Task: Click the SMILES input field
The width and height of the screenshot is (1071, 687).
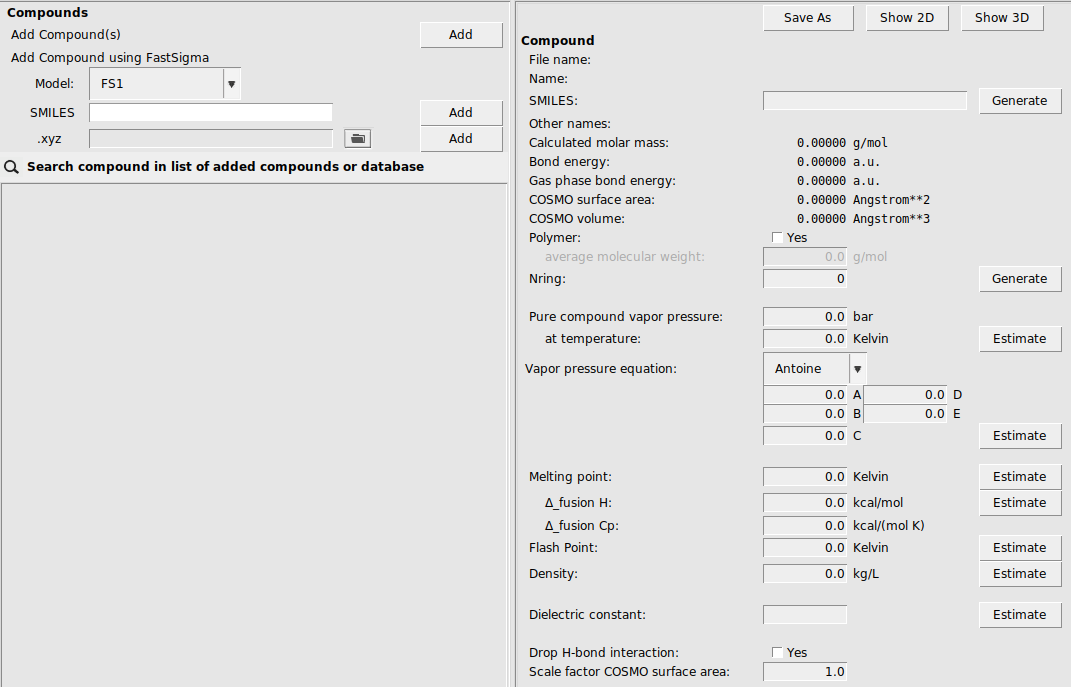Action: click(210, 112)
